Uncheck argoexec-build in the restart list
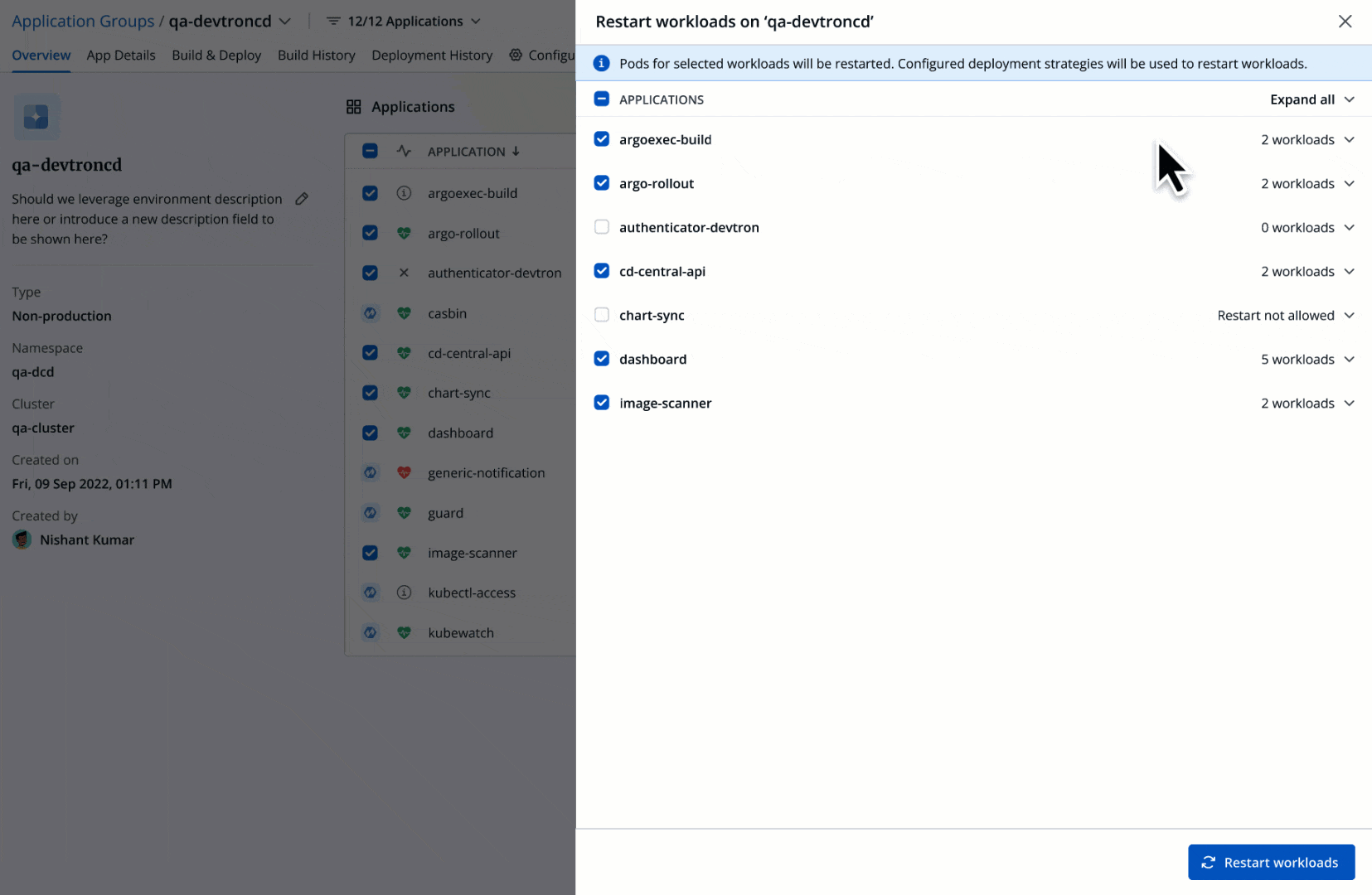Screen dimensions: 1372x895 pos(602,139)
